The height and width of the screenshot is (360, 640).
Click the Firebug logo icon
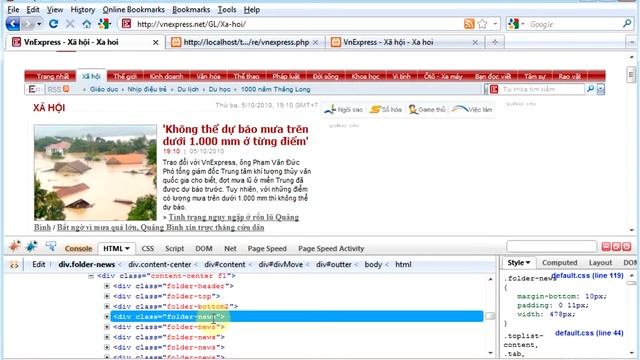click(15, 246)
